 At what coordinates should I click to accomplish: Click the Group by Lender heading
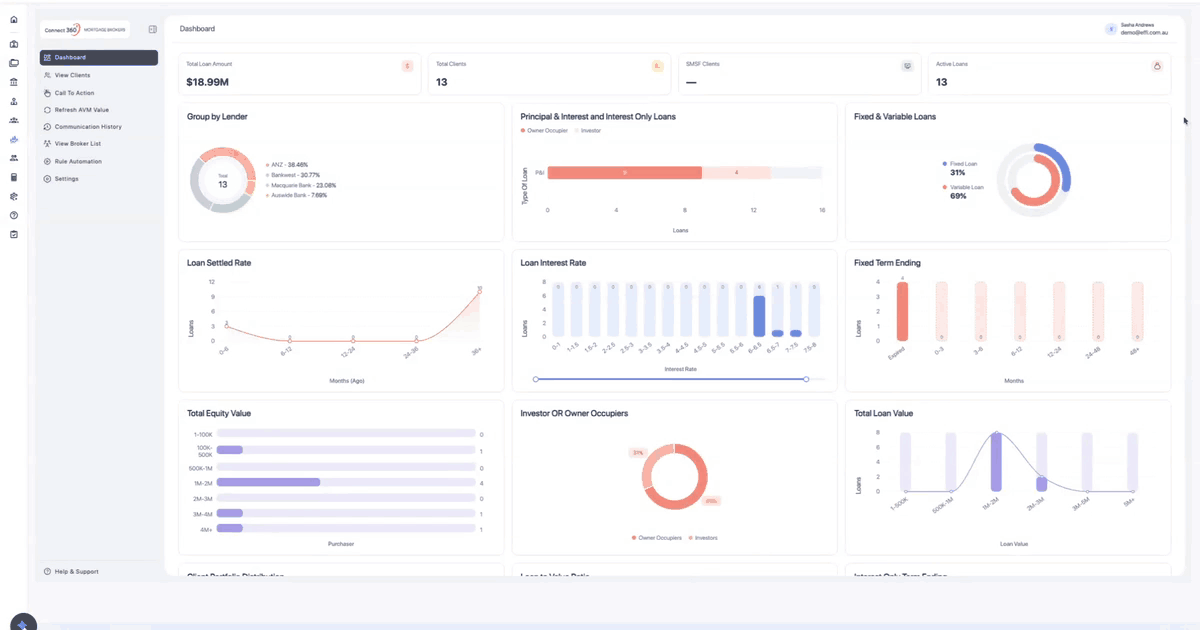click(217, 117)
